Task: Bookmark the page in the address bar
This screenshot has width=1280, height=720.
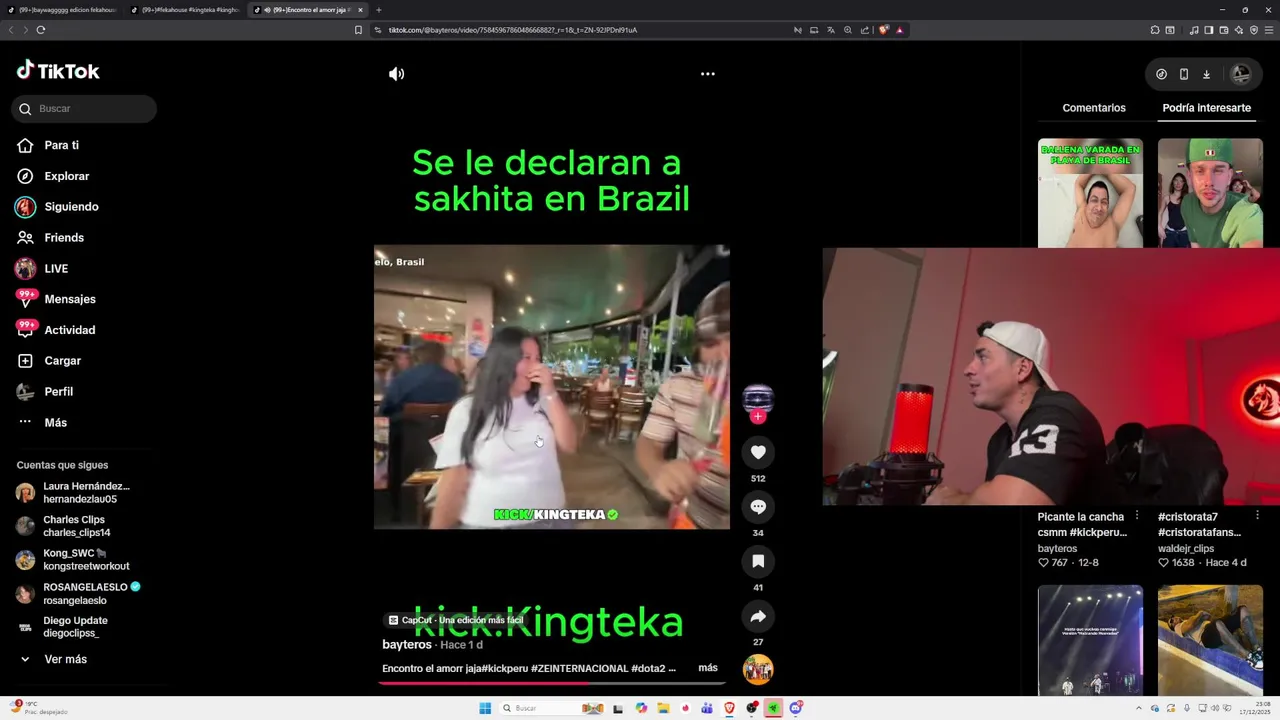Action: coord(358,30)
